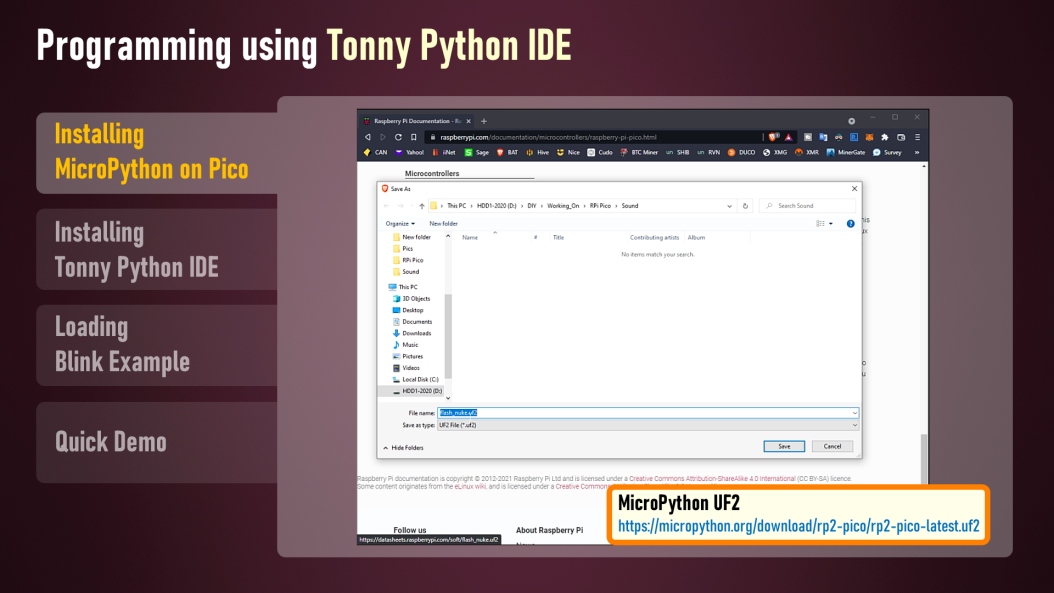Open the Save As help icon

(850, 224)
